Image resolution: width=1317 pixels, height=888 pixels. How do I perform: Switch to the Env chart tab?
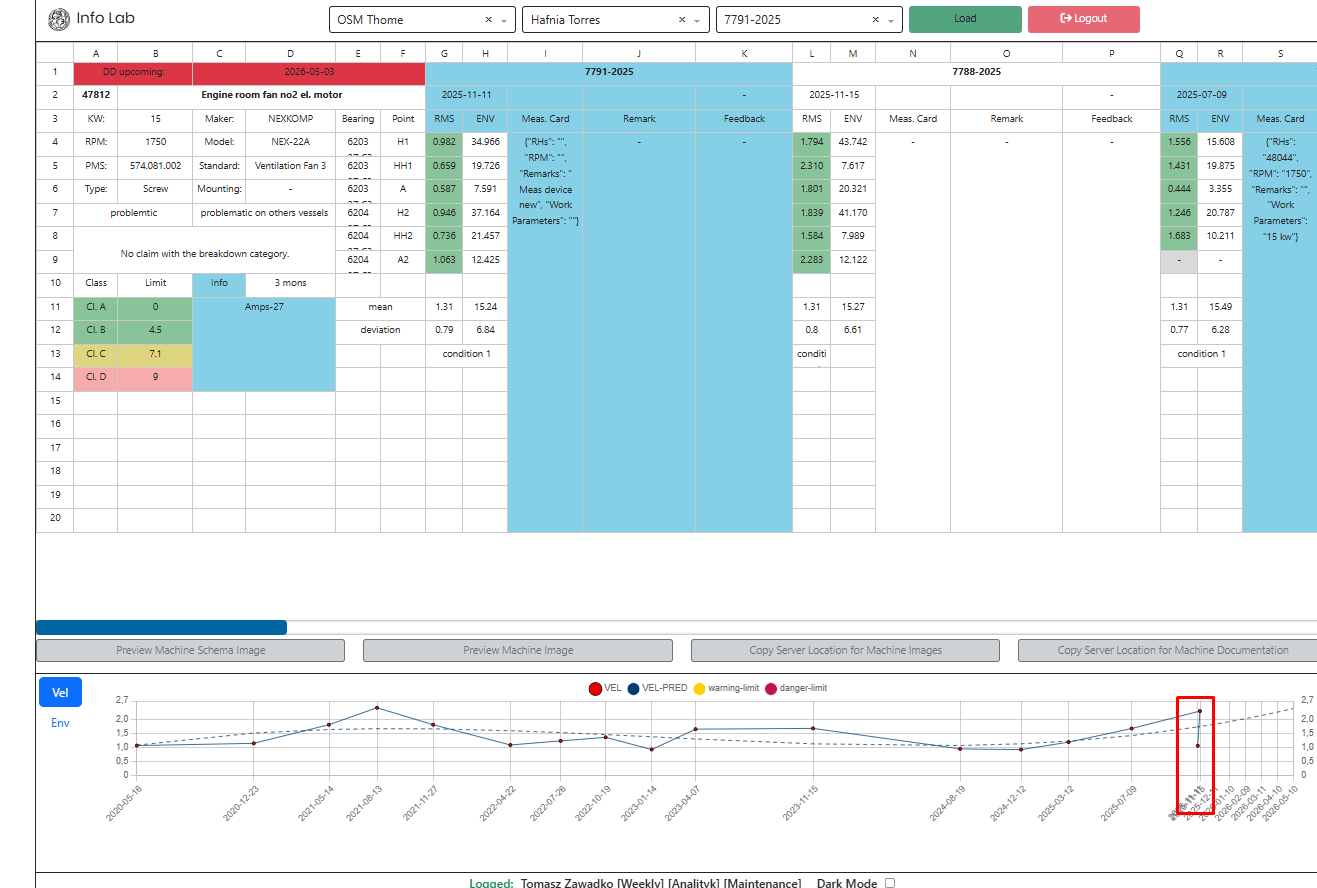[60, 722]
